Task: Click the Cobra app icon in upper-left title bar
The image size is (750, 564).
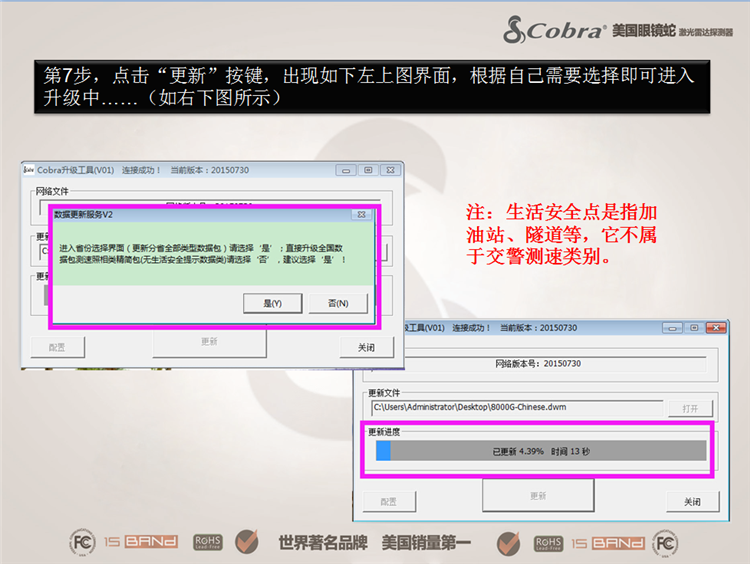Action: click(x=29, y=170)
